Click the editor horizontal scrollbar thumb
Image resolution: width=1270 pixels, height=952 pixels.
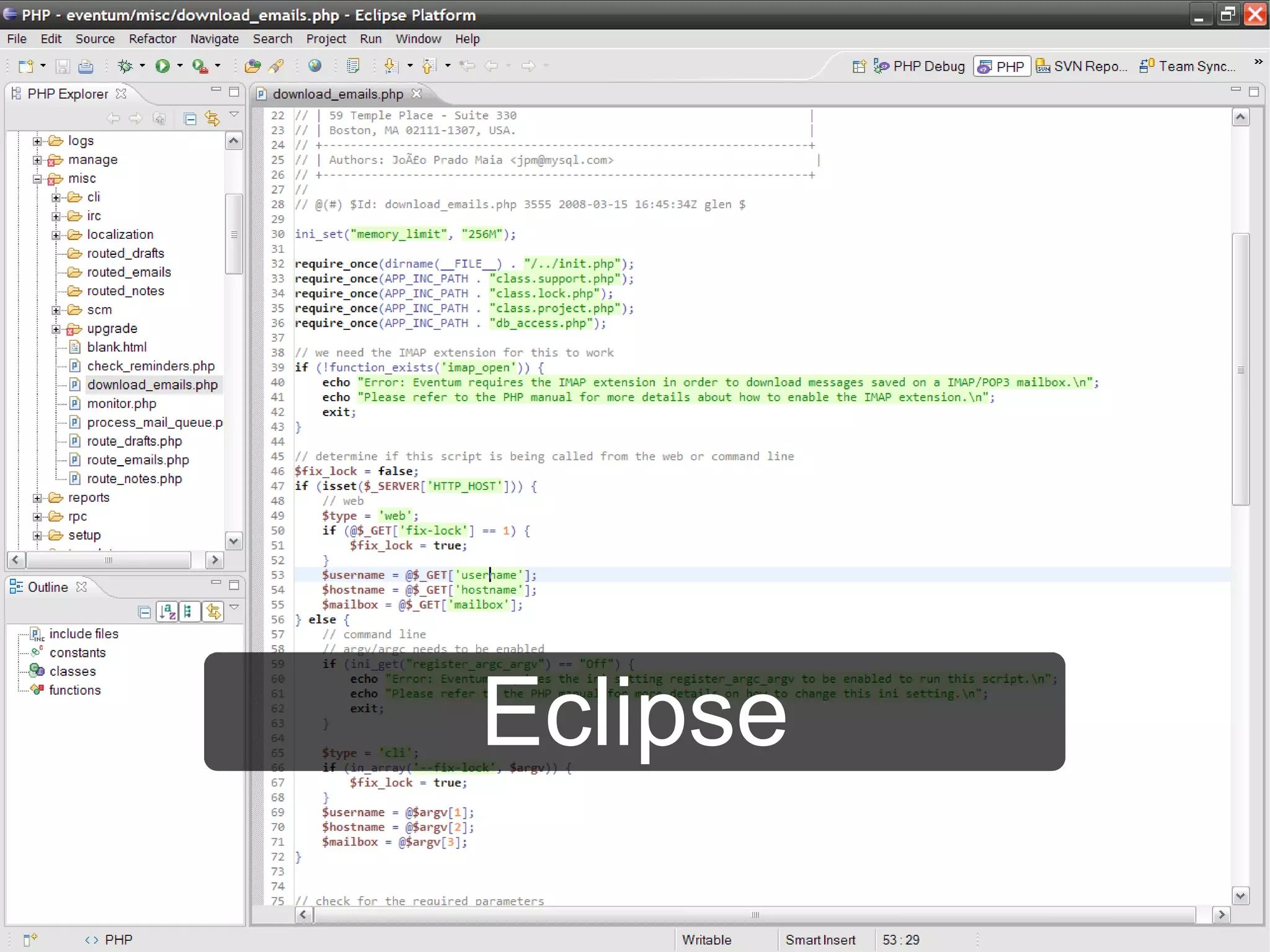(755, 915)
